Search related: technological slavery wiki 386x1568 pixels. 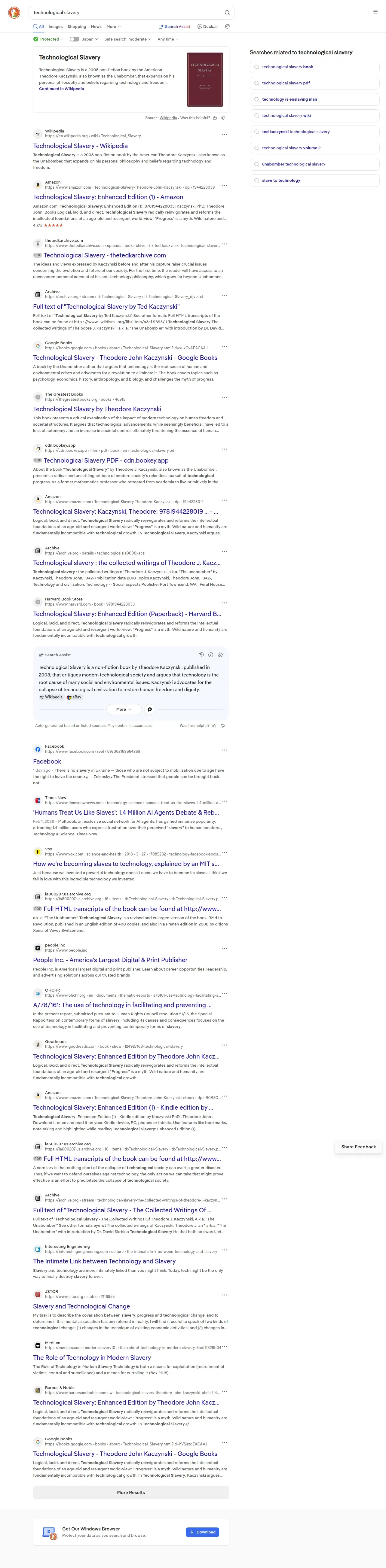pos(314,116)
